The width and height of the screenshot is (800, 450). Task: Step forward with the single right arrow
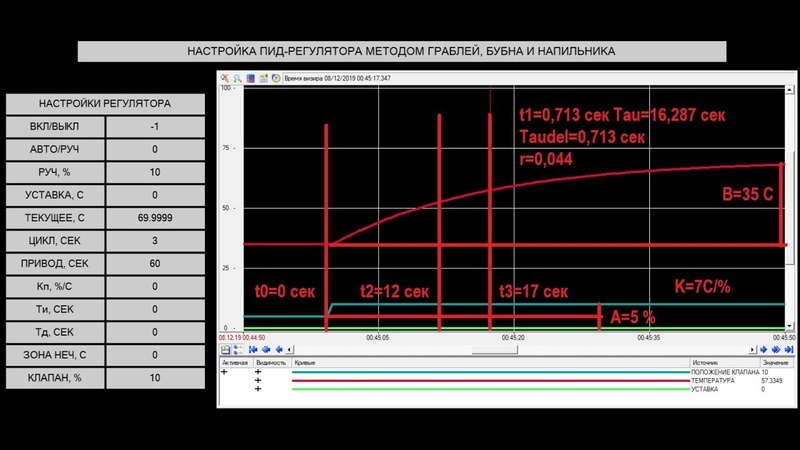(764, 349)
